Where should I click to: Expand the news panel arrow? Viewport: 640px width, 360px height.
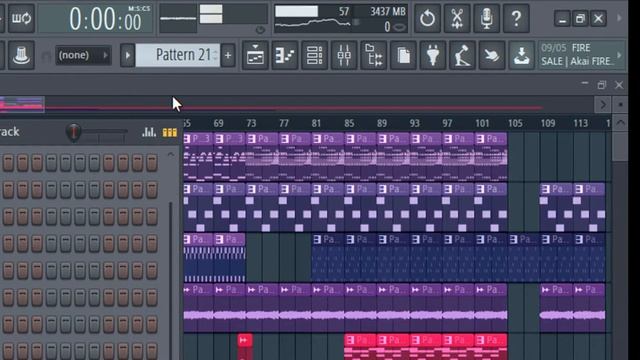point(620,55)
